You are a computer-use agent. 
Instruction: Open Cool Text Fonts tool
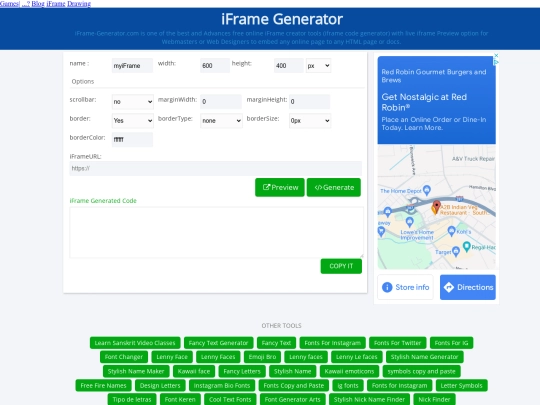(230, 399)
